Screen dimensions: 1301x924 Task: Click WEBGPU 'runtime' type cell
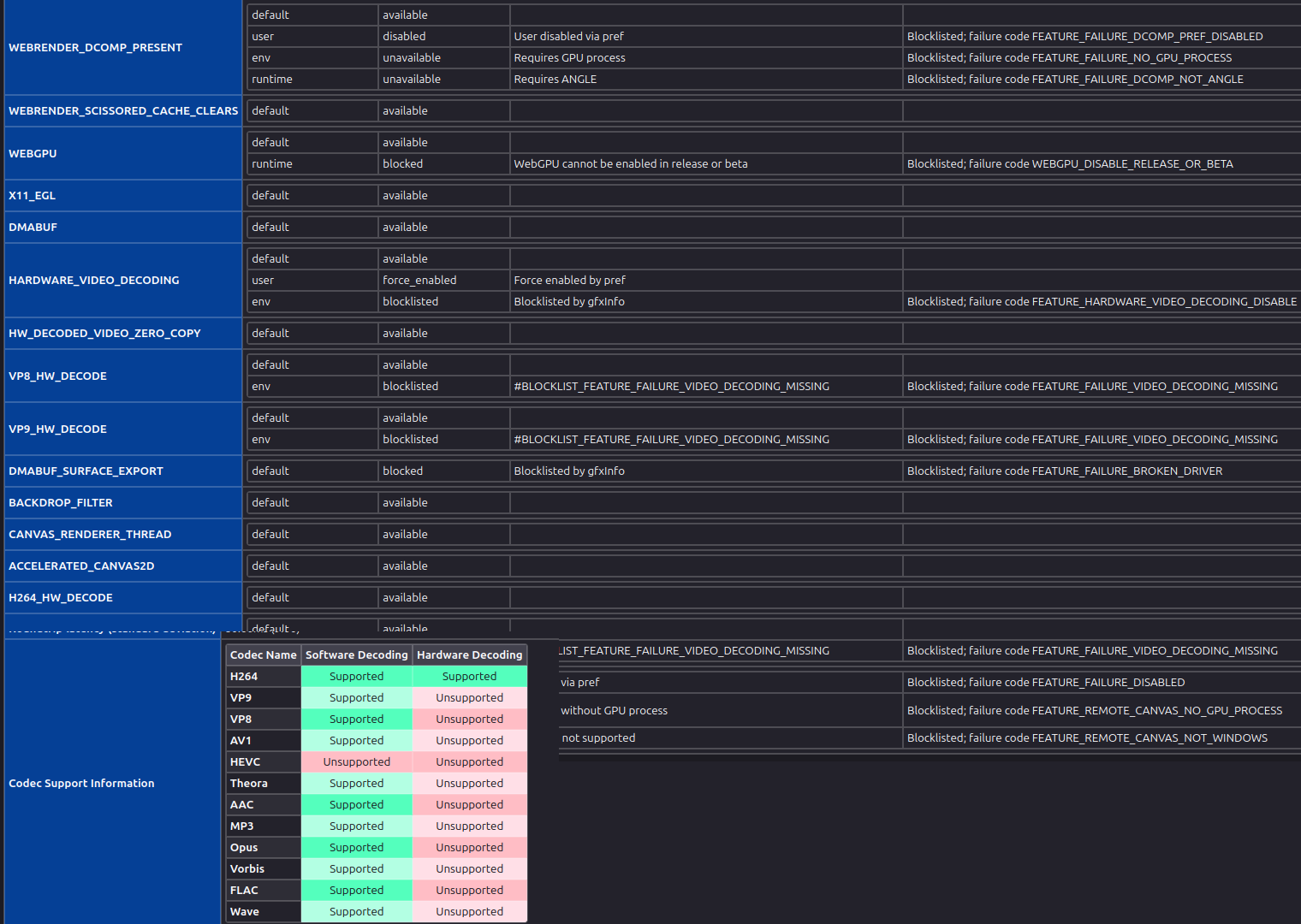pos(312,163)
